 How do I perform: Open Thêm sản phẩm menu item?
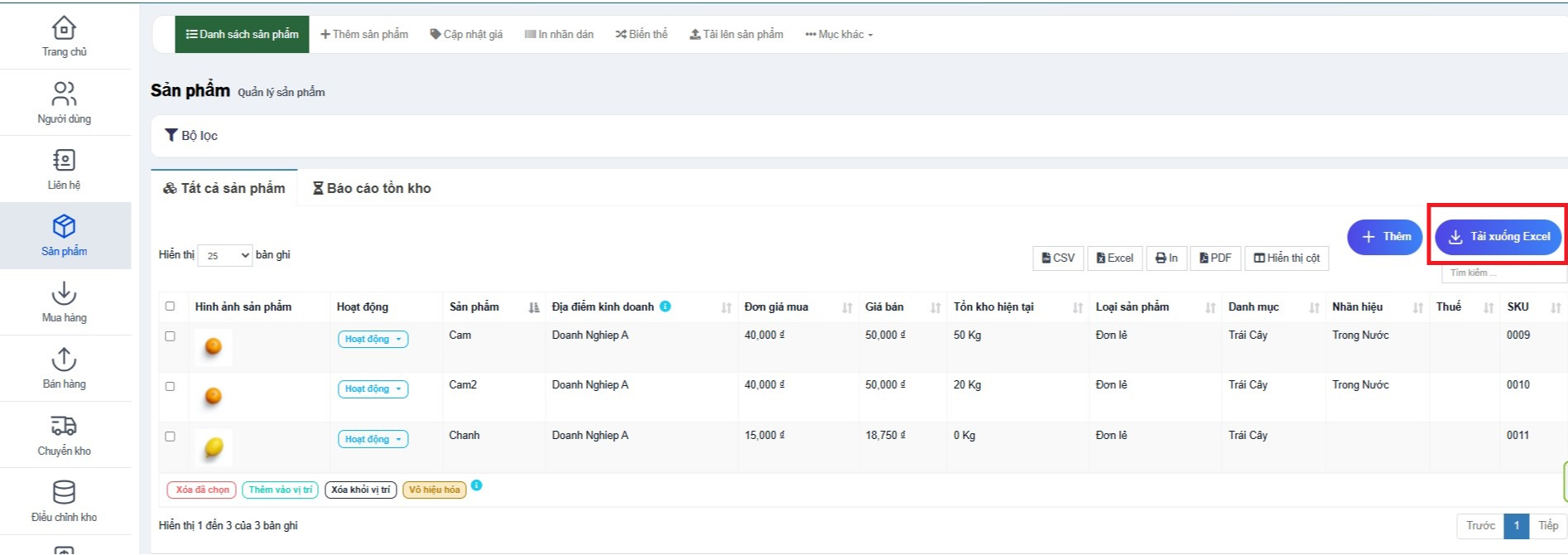(364, 34)
